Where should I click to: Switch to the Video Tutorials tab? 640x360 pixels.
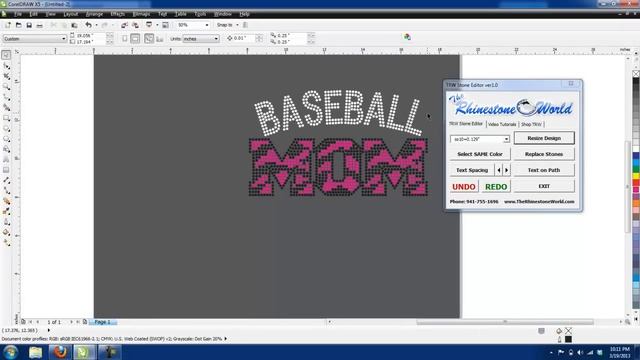pos(502,124)
